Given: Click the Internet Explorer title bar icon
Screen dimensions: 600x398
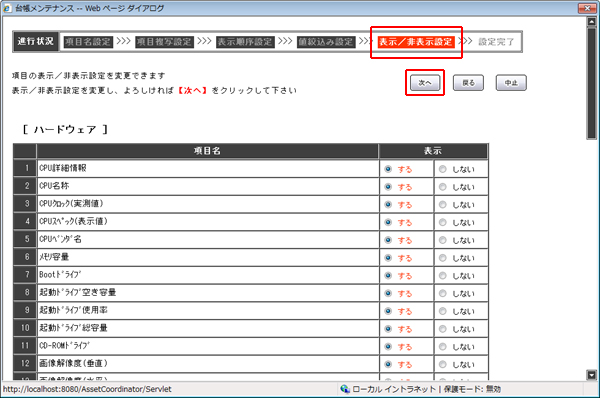Looking at the screenshot, I should tap(7, 8).
